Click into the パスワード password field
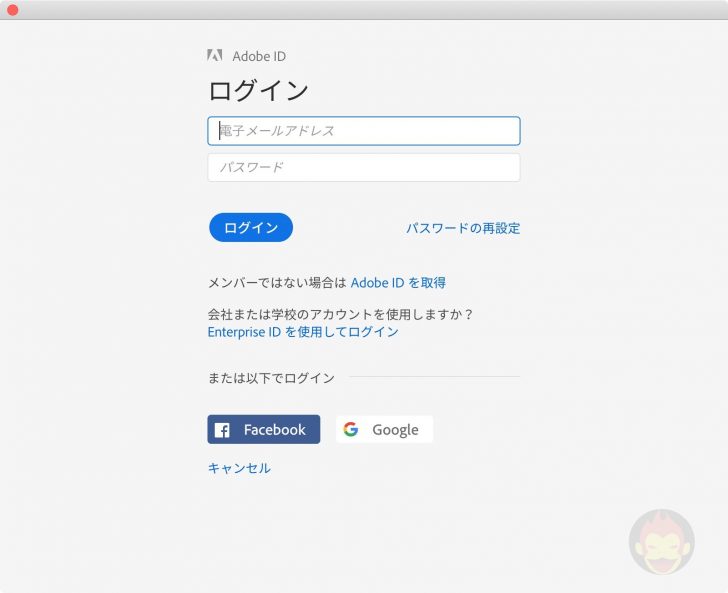This screenshot has width=728, height=593. tap(364, 167)
